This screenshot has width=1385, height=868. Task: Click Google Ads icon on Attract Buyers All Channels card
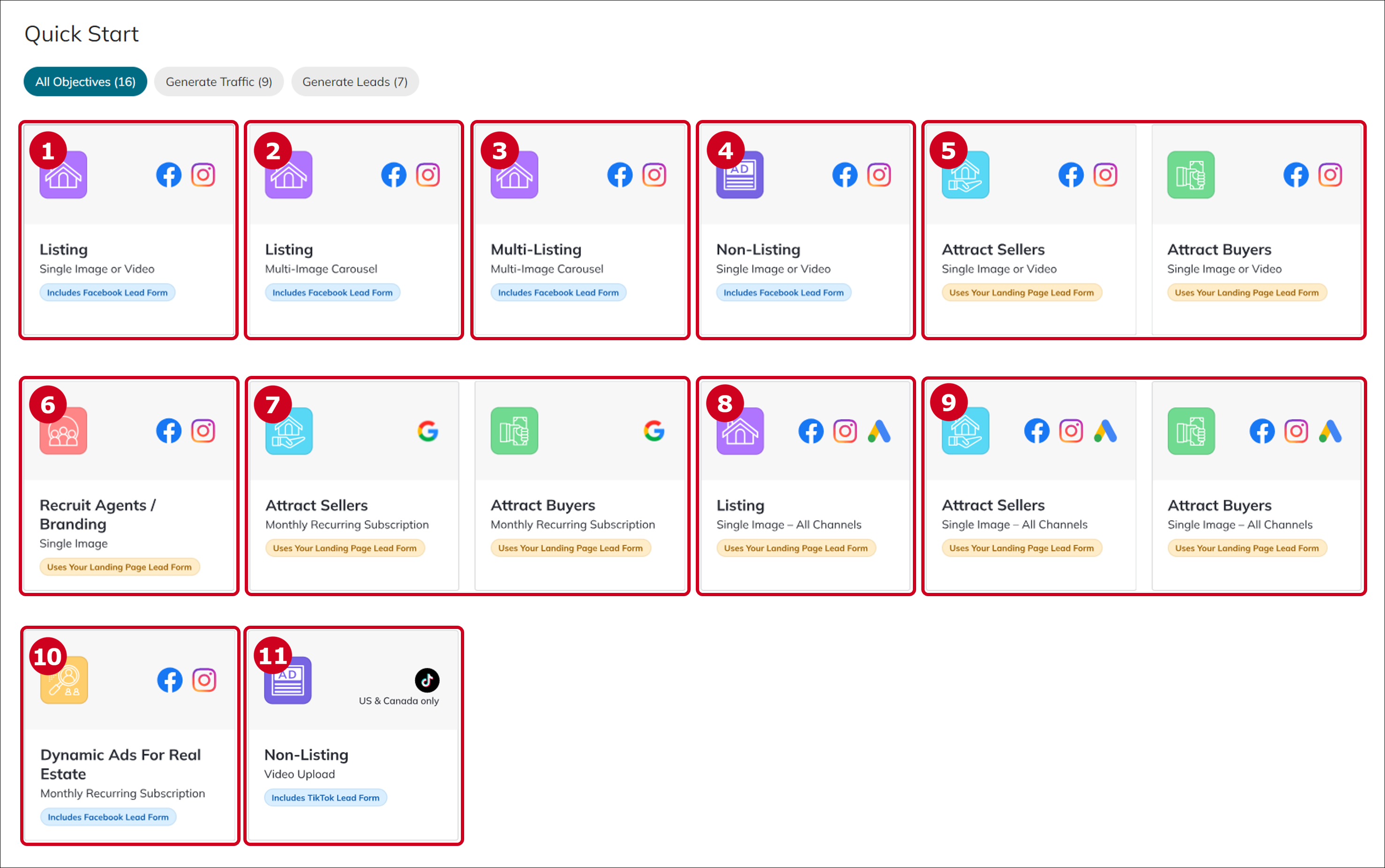pos(1331,431)
